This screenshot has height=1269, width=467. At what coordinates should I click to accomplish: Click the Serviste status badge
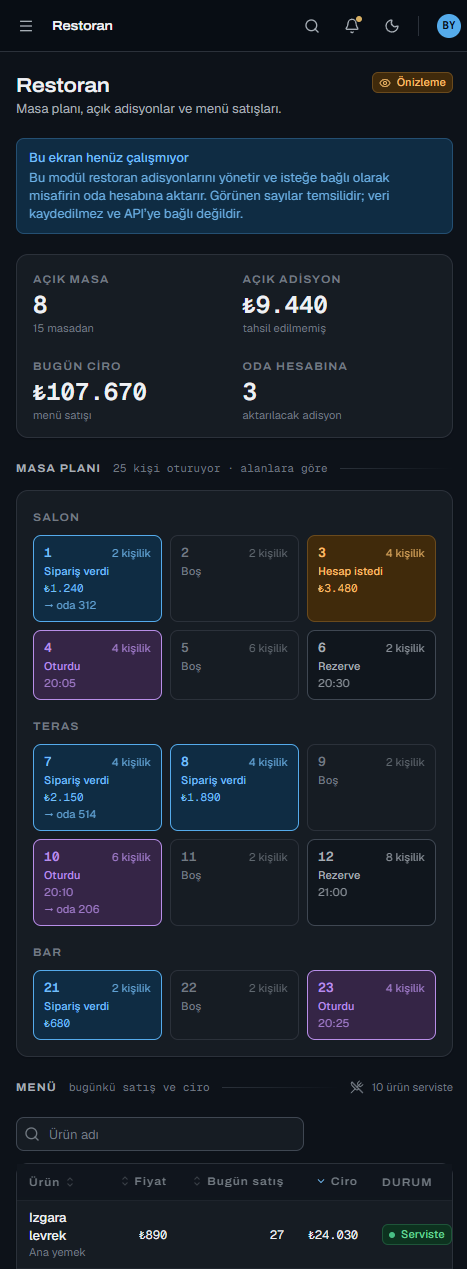(417, 1234)
